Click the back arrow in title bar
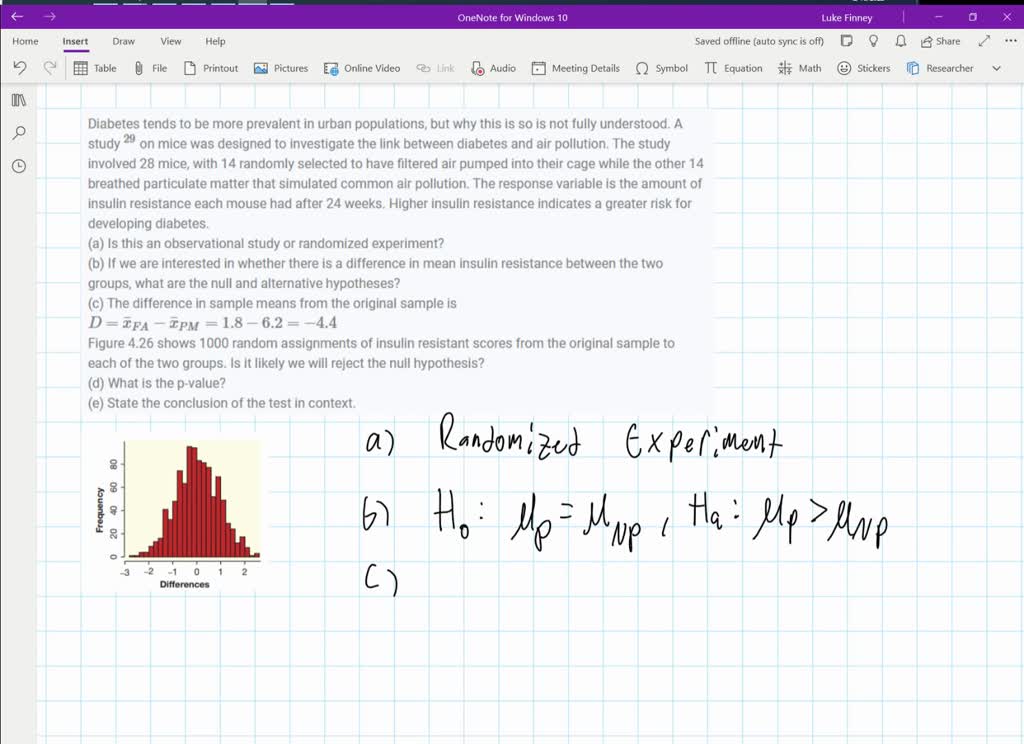This screenshot has width=1024, height=744. (17, 17)
